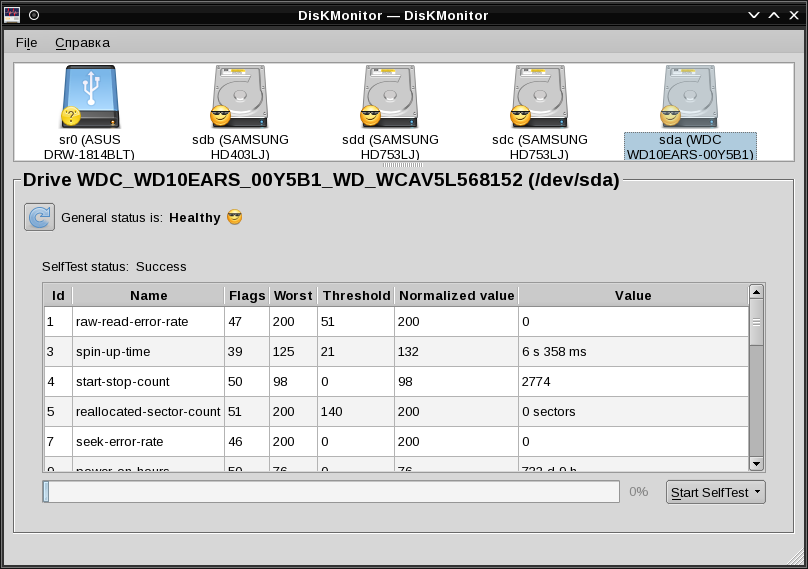Select the reallocated-sector-count row
Image resolution: width=808 pixels, height=569 pixels.
pyautogui.click(x=148, y=412)
